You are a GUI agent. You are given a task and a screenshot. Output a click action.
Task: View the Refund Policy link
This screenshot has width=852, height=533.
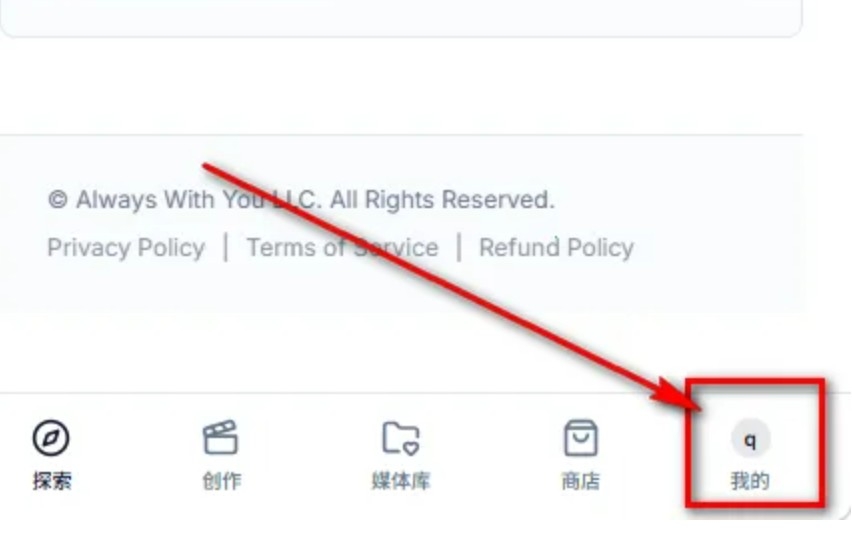pyautogui.click(x=556, y=248)
